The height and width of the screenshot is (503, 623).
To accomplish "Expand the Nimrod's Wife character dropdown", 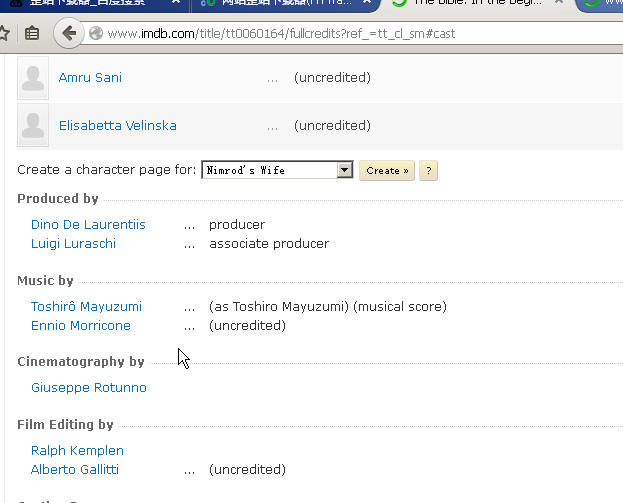I will (x=277, y=170).
